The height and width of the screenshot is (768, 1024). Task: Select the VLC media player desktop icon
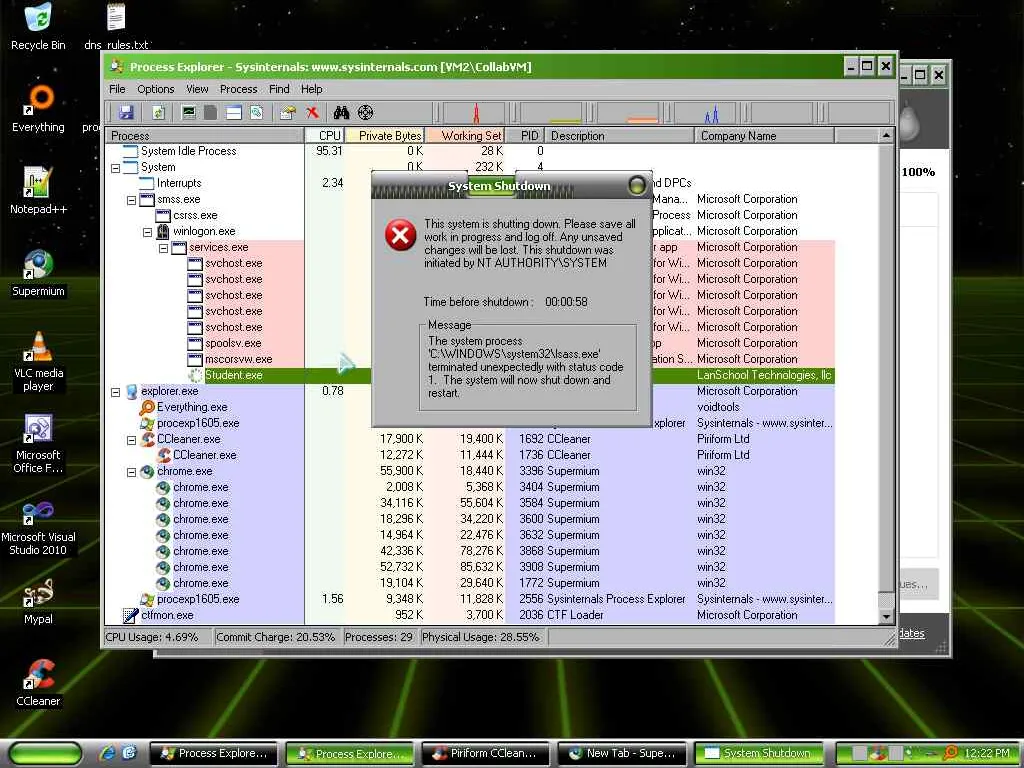tap(38, 361)
